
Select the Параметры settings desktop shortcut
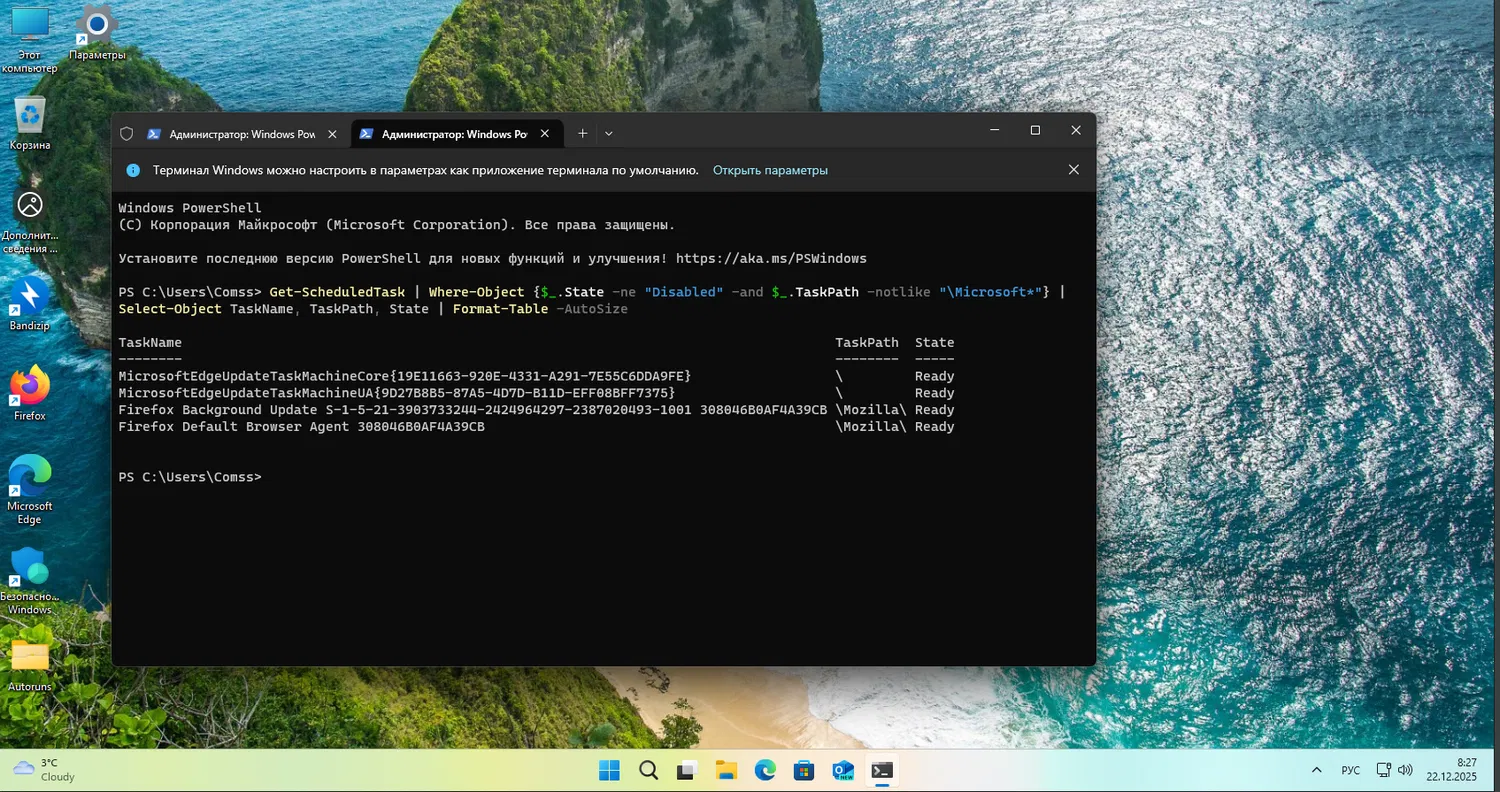click(x=97, y=28)
